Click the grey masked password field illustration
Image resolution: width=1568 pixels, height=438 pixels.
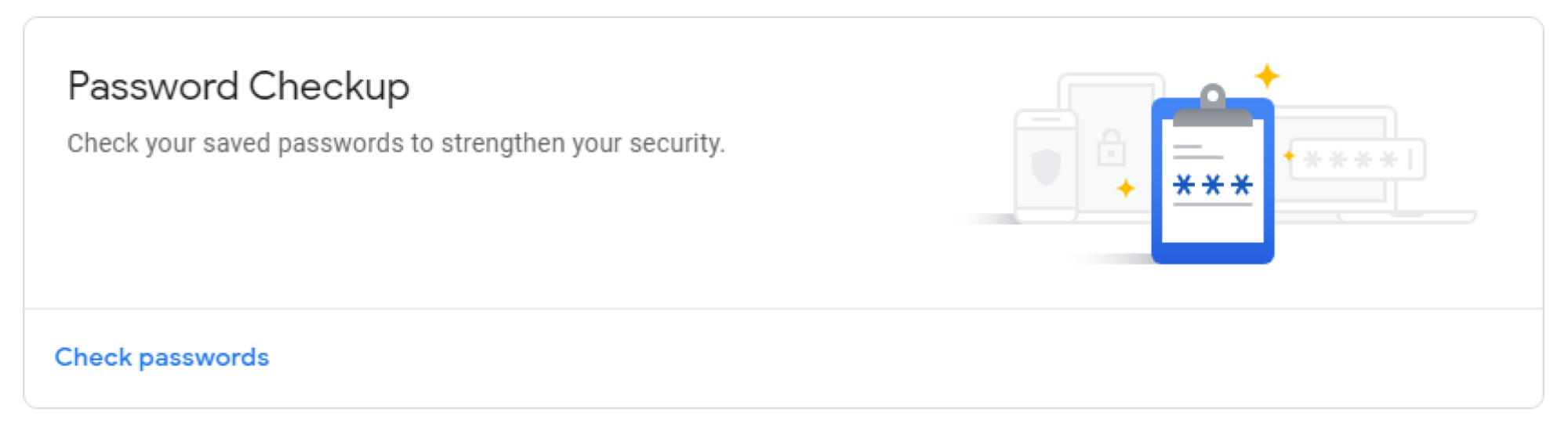click(1358, 160)
